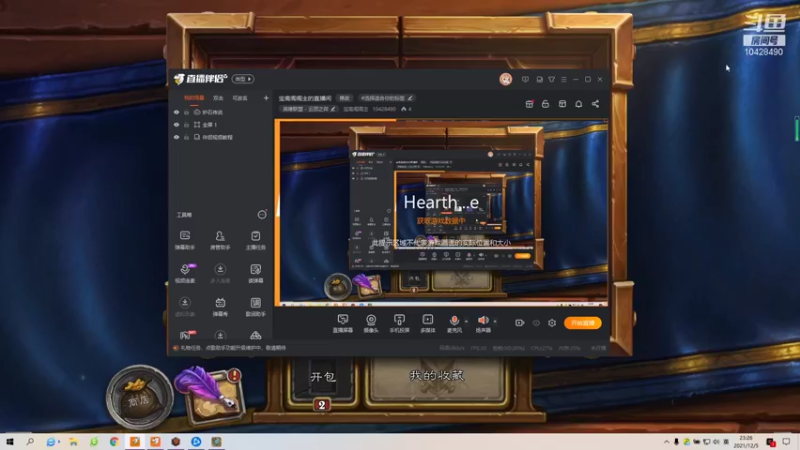
Task: Open File Explorer from the taskbar
Action: click(73, 442)
